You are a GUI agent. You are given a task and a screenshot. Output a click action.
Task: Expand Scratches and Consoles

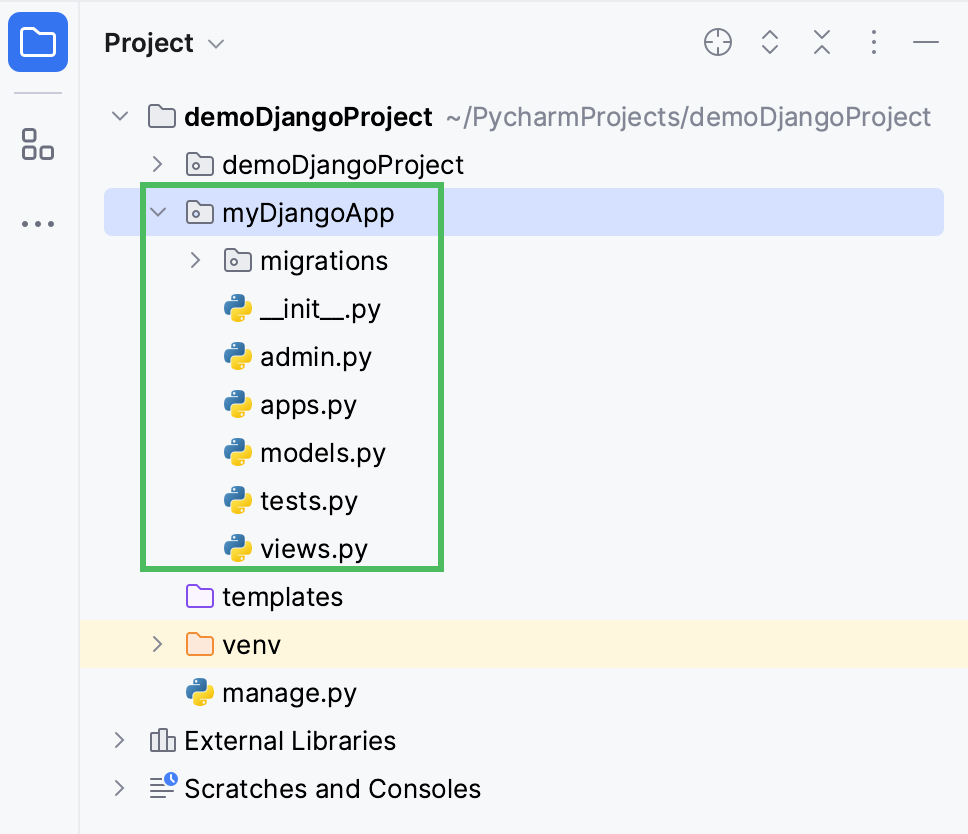(x=118, y=788)
